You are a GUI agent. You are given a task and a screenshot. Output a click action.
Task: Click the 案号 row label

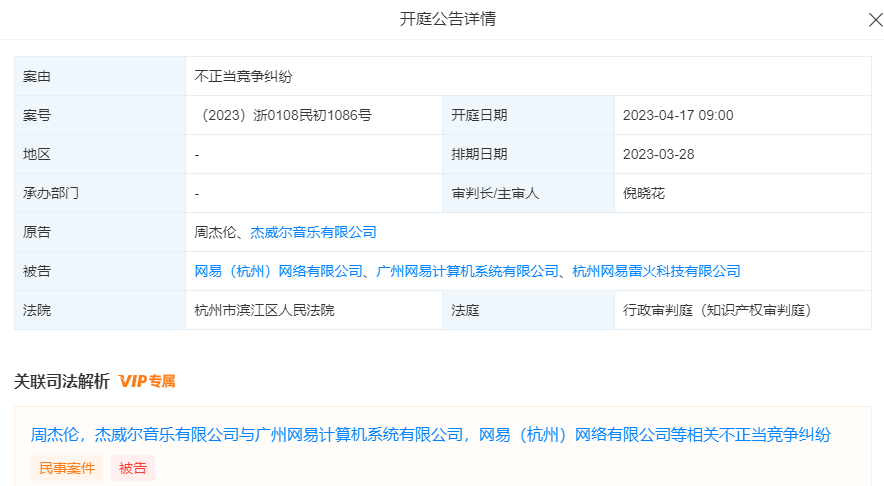pos(37,116)
